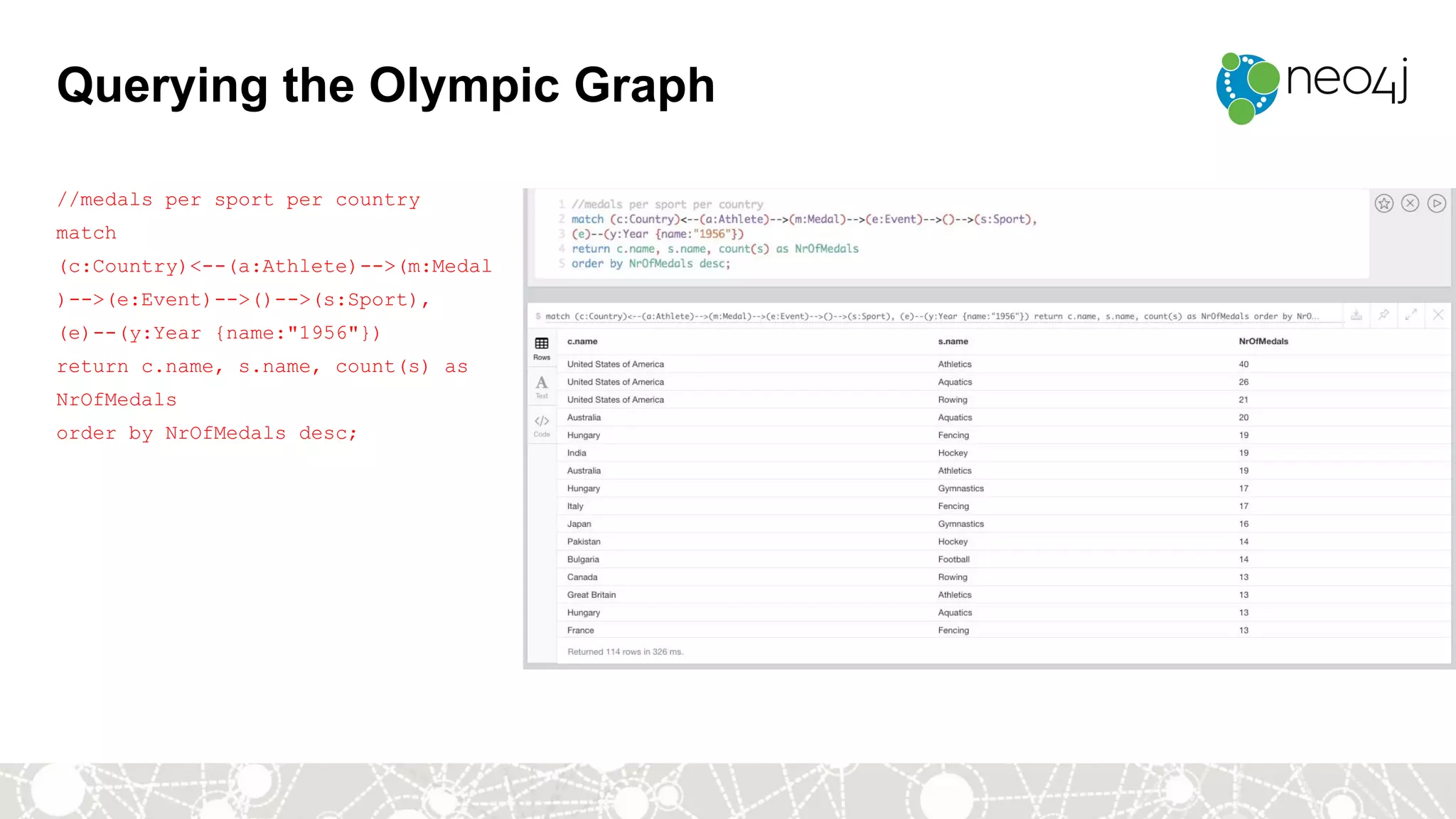1456x819 pixels.
Task: Click the Returned 114 rows status text
Action: tap(625, 652)
